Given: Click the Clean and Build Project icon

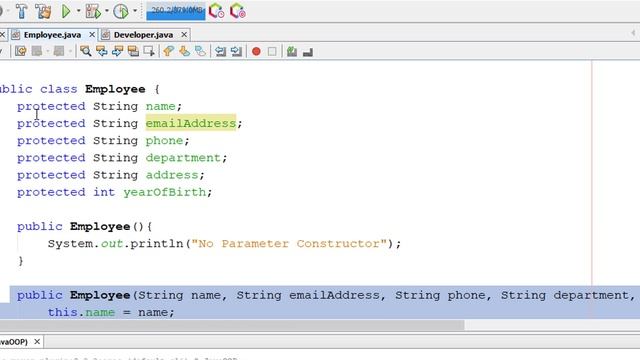Looking at the screenshot, I should point(43,11).
